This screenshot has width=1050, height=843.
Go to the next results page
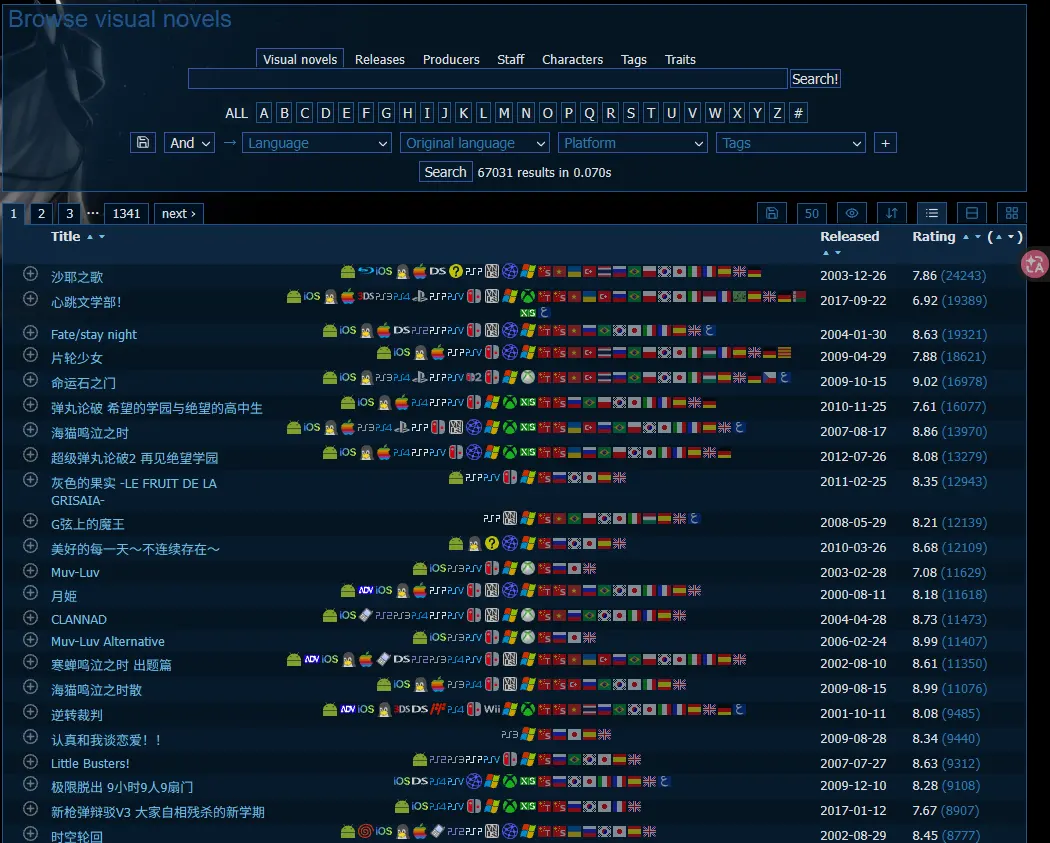tap(179, 214)
